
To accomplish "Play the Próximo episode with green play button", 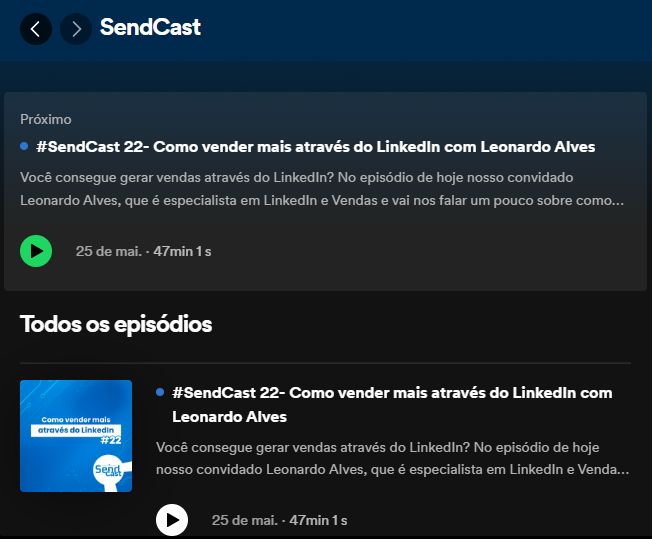I will 36,250.
